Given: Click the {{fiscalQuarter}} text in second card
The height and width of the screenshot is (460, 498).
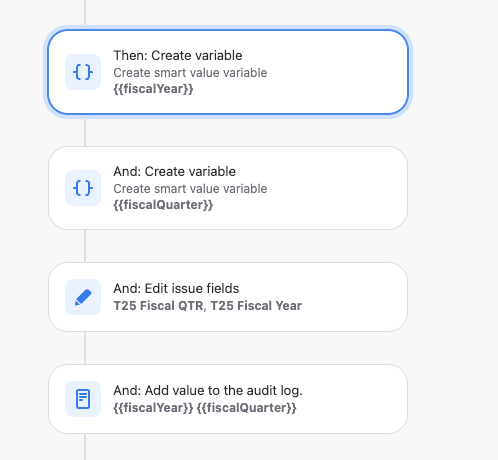Looking at the screenshot, I should click(x=163, y=205).
